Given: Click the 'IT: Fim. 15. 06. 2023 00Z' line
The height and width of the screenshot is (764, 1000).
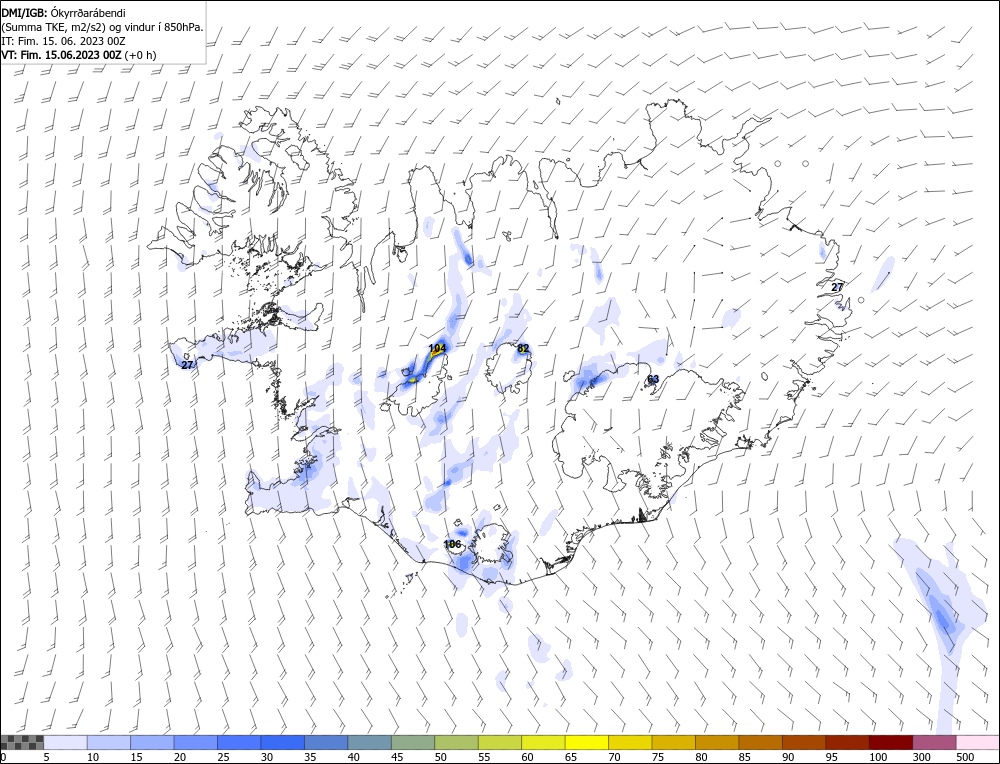Looking at the screenshot, I should pos(63,41).
